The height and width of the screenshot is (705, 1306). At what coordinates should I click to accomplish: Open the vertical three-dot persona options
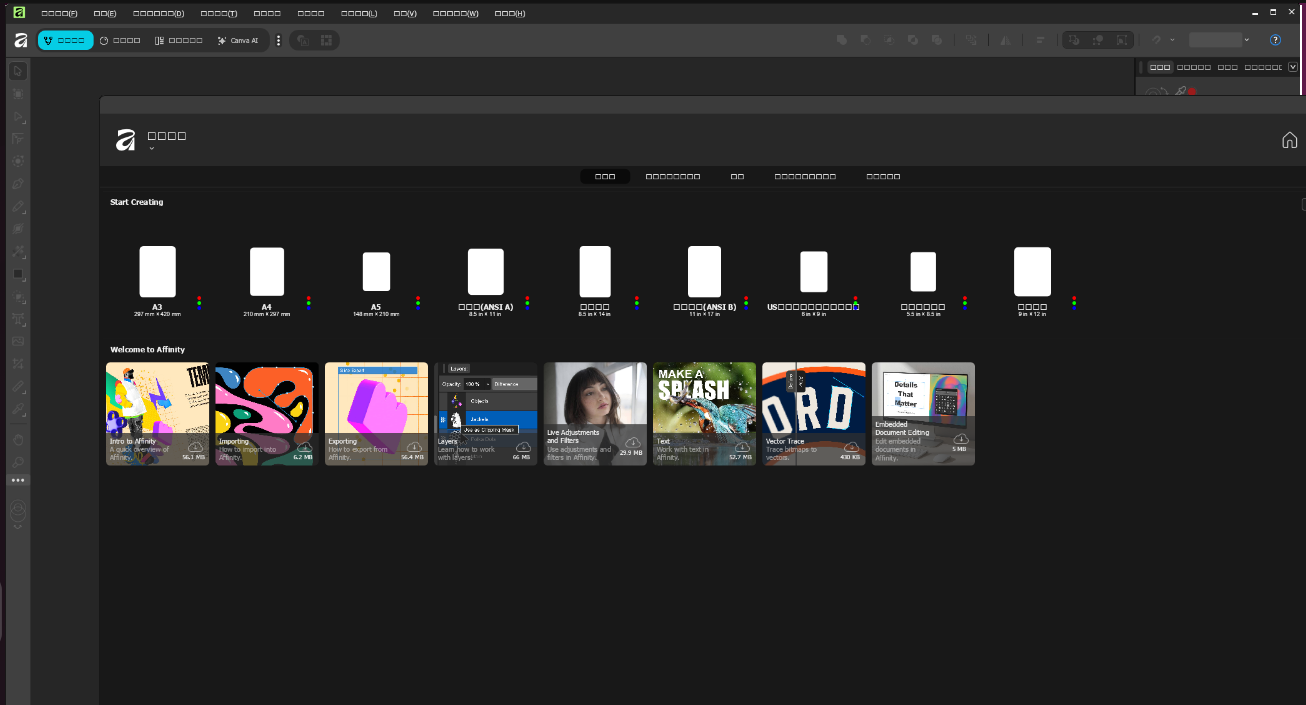tap(278, 40)
